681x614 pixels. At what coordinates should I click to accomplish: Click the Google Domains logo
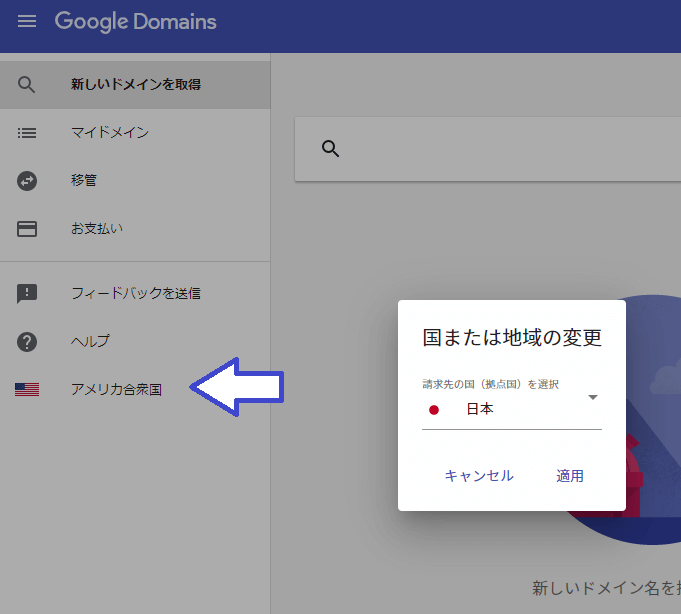coord(136,22)
